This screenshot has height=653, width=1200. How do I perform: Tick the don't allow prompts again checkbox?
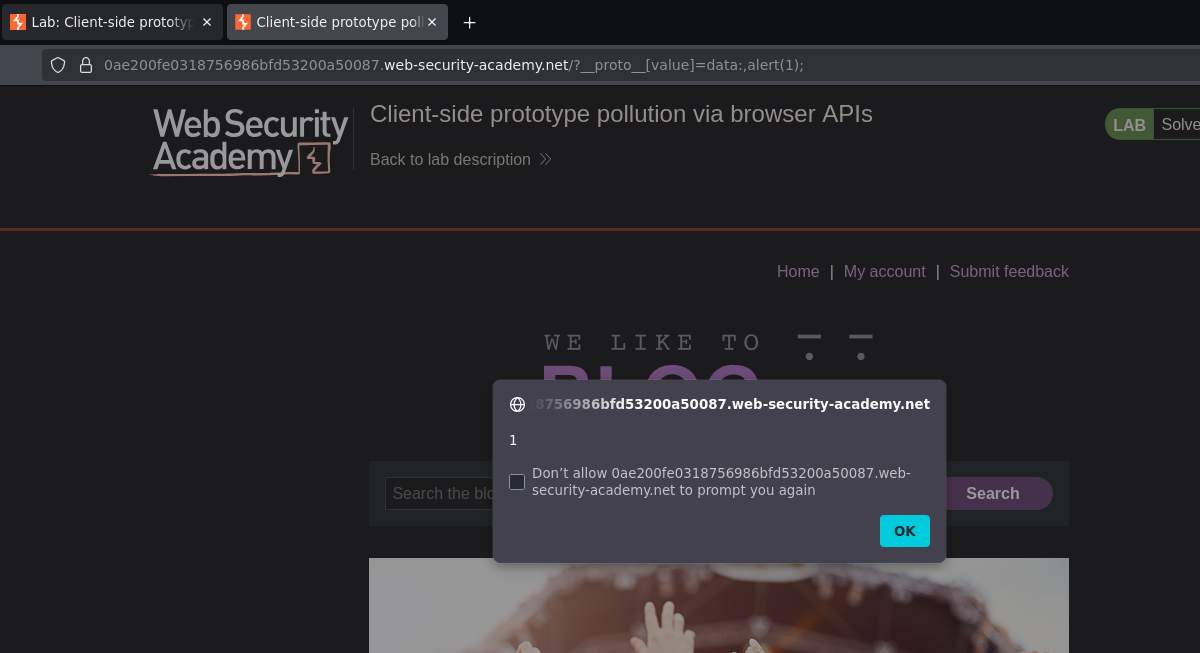pyautogui.click(x=517, y=482)
